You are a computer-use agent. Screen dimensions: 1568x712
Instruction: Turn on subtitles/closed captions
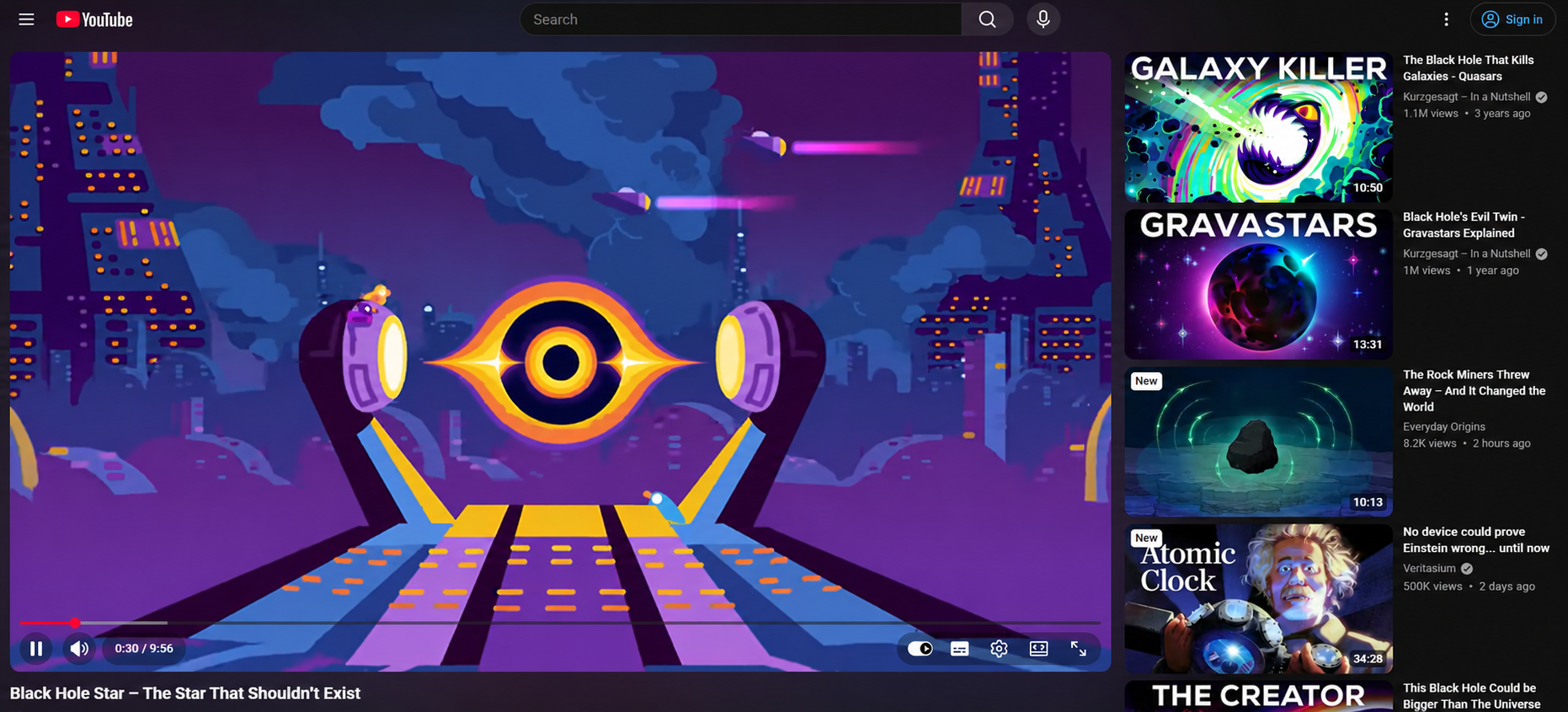[x=959, y=649]
